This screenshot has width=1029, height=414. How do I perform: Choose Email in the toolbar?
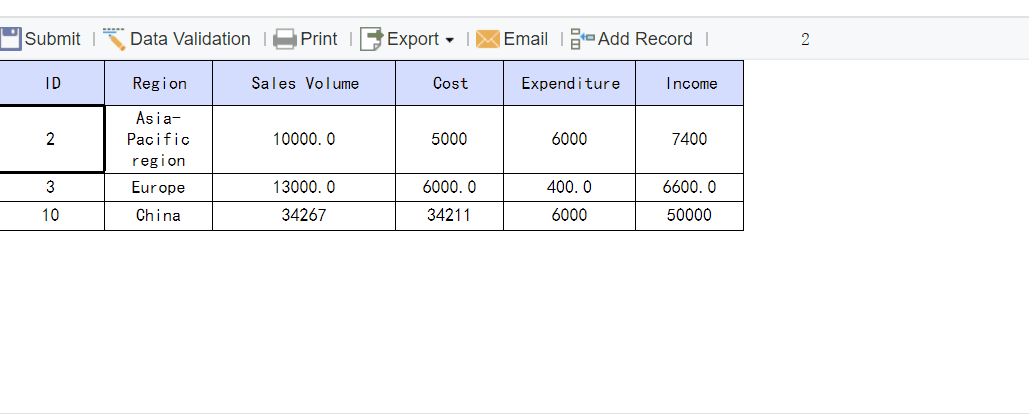pos(525,39)
